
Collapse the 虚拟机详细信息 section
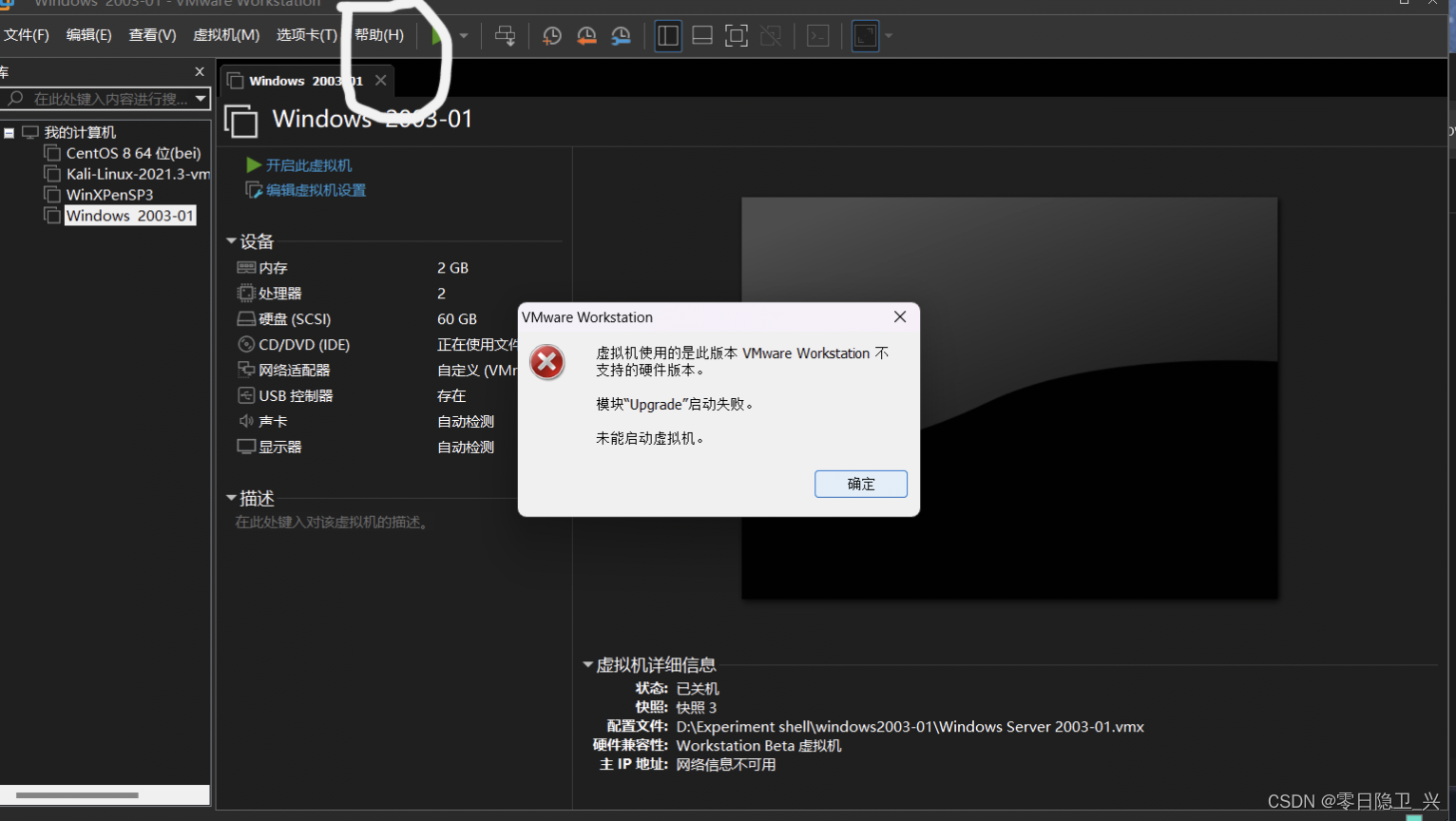[x=587, y=665]
